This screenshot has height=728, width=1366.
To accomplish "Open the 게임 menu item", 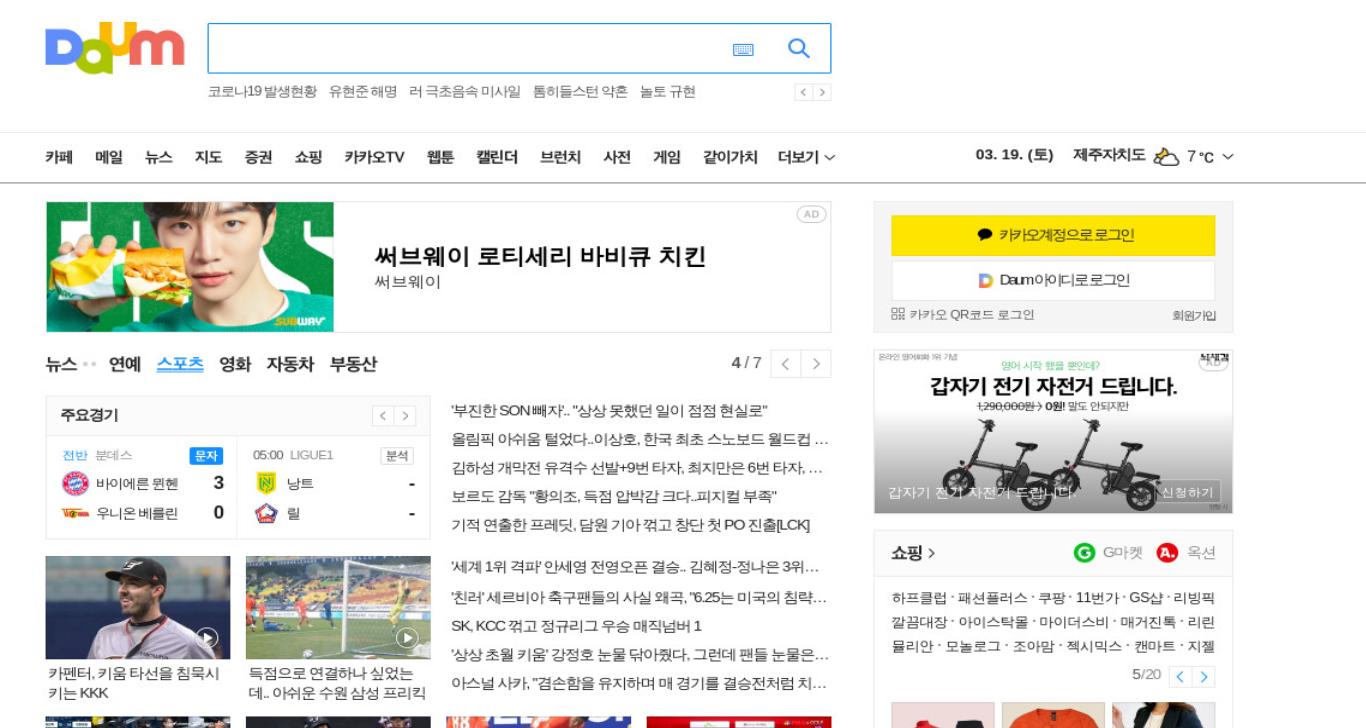I will pyautogui.click(x=667, y=157).
